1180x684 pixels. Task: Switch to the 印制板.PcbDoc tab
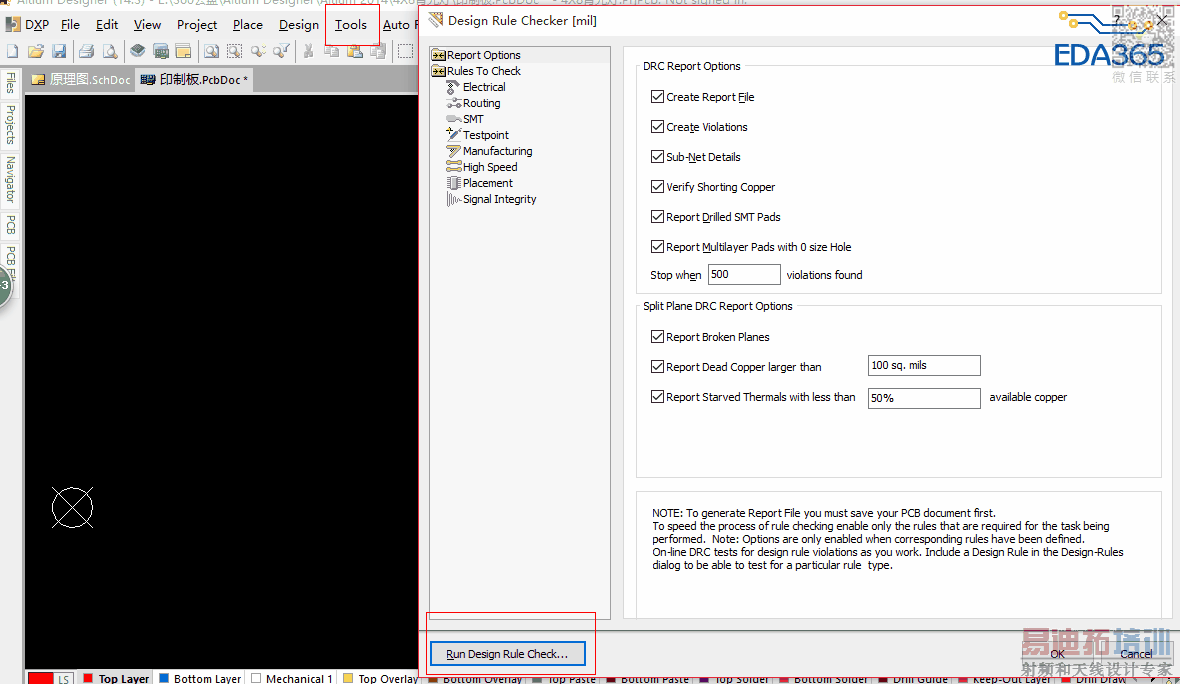tap(194, 80)
